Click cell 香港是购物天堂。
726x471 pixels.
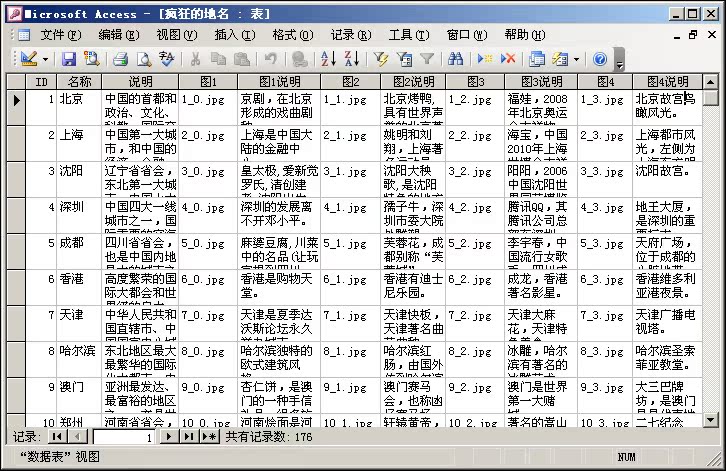tap(279, 288)
